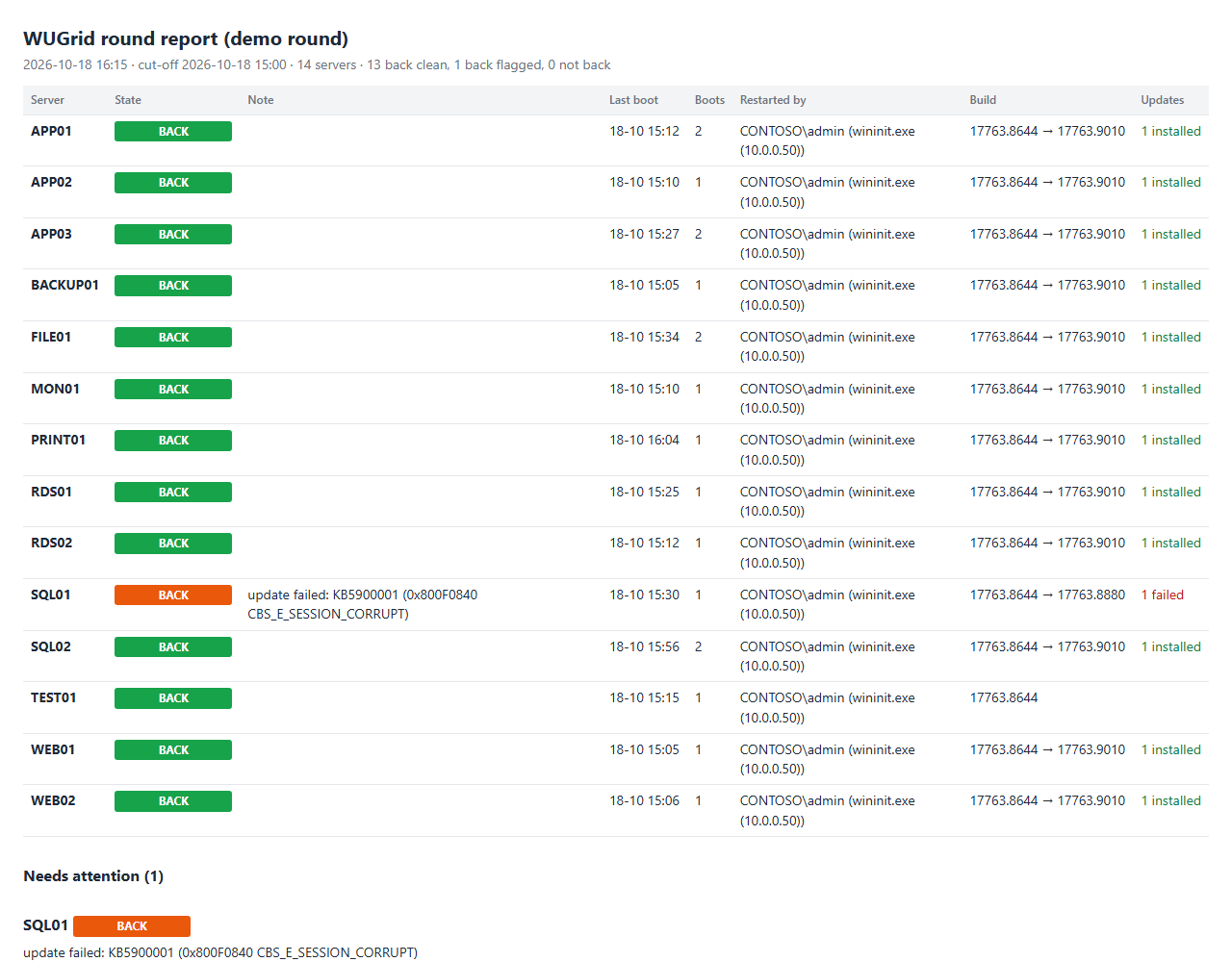The image size is (1232, 962).
Task: Click the SQL02 server name
Action: 51,646
